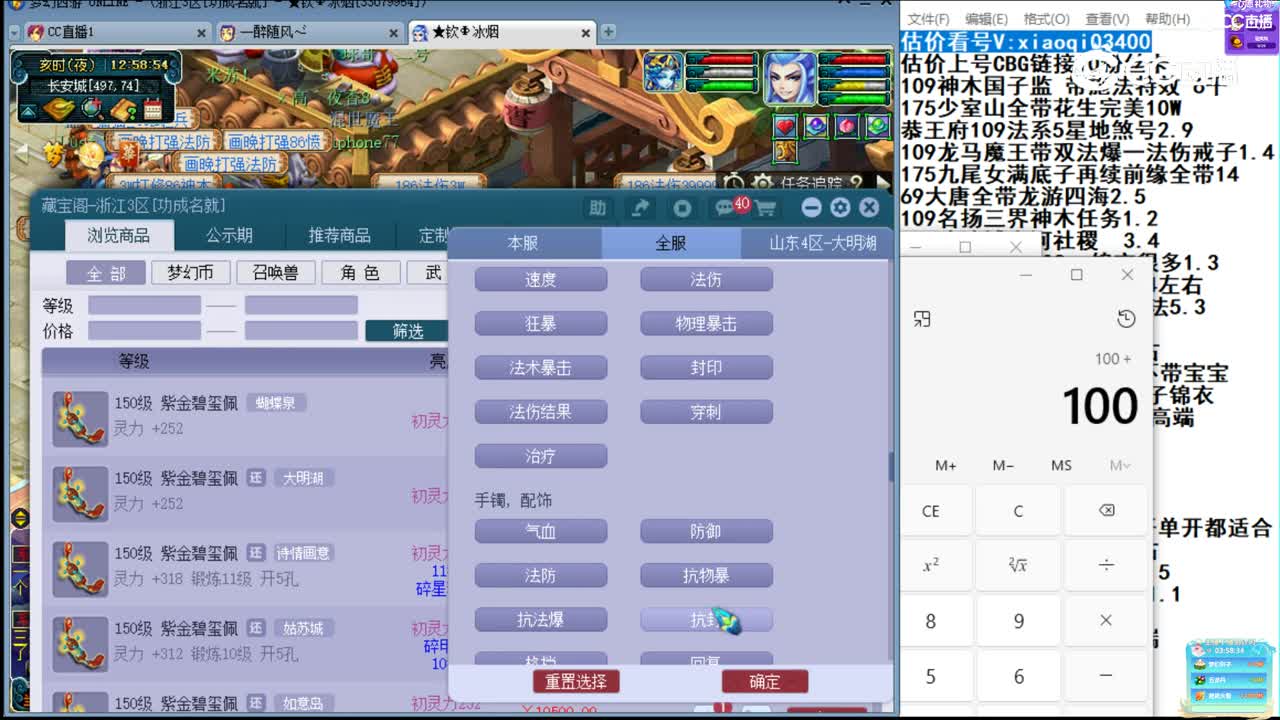Toggle the 狂暴 attribute filter
Screen dimensions: 1280x720
[x=541, y=324]
